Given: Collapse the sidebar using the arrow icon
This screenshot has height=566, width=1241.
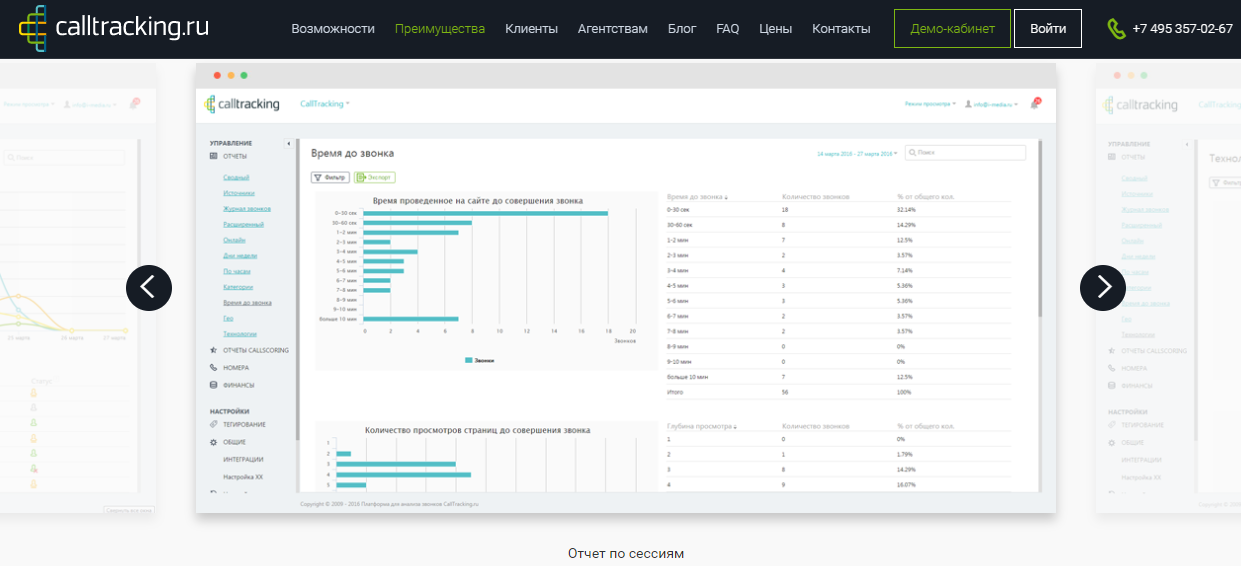Looking at the screenshot, I should tap(289, 144).
